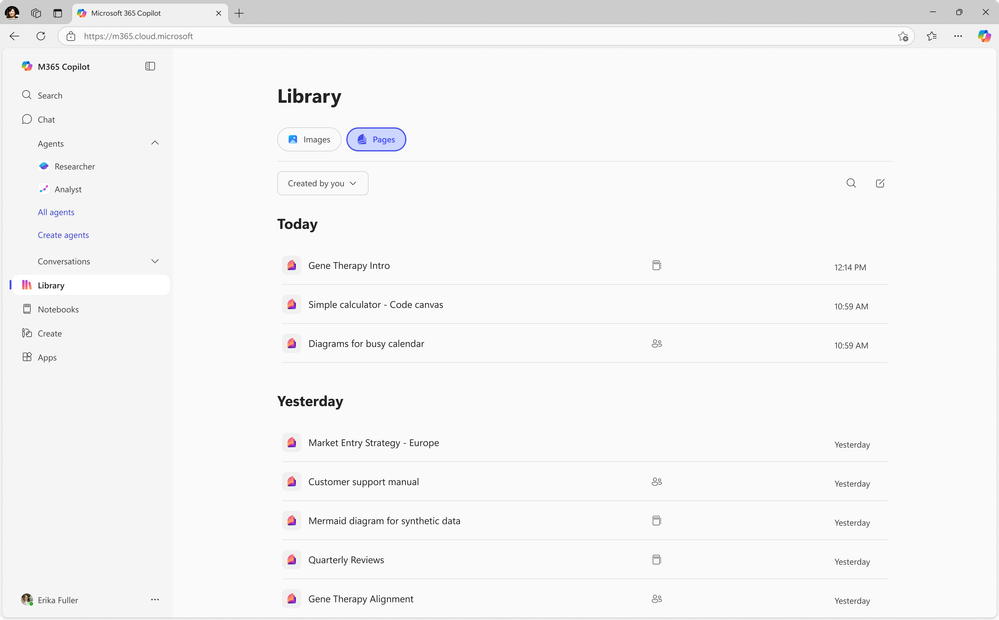Open All agents
Screen dimensions: 999x620
point(56,212)
